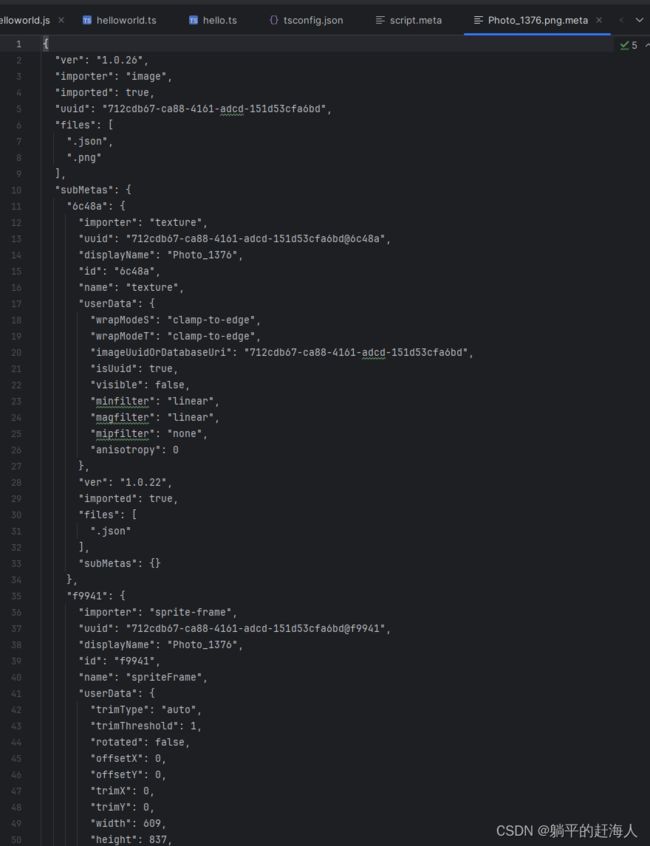Open the tsconfig.json tab
The height and width of the screenshot is (846, 650).
tap(306, 21)
